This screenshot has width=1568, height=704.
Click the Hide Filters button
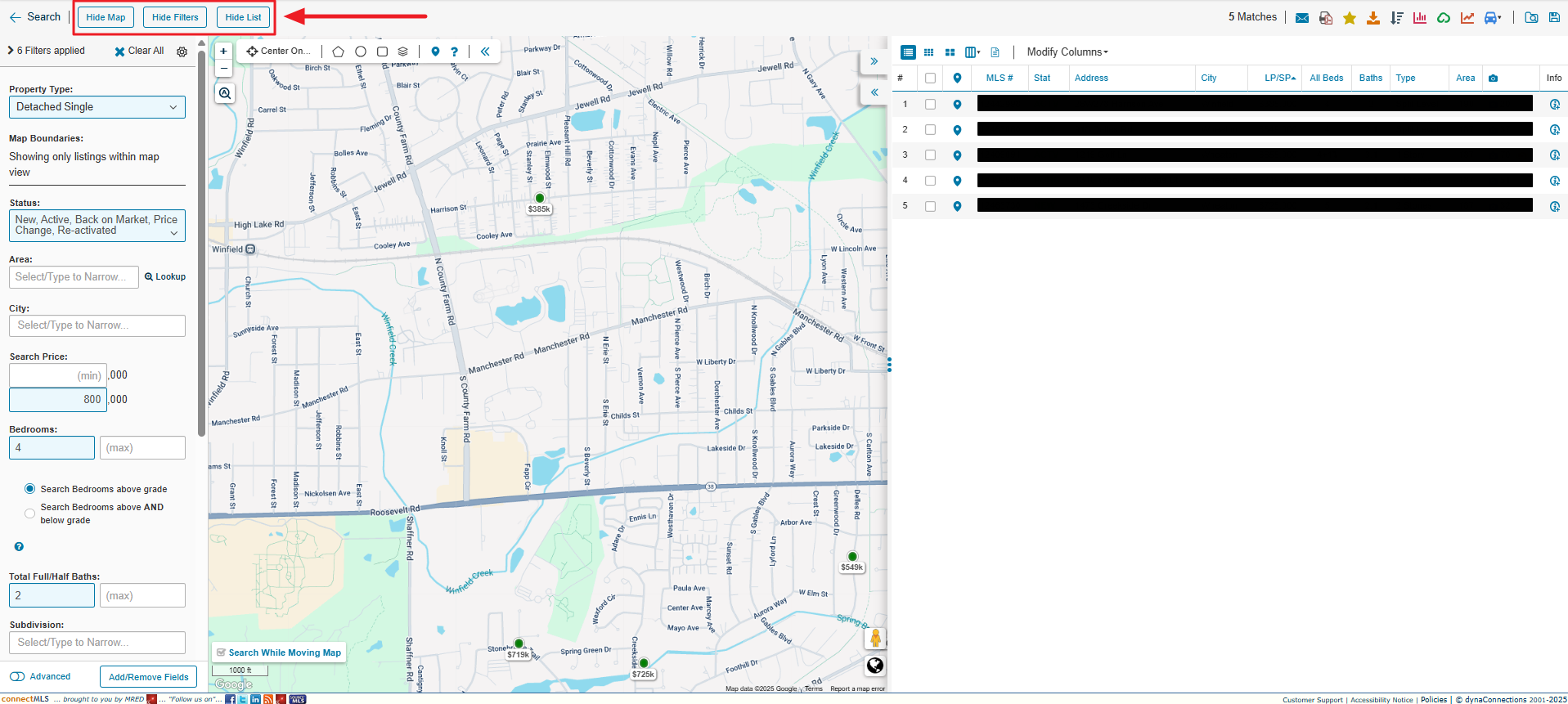coord(175,17)
